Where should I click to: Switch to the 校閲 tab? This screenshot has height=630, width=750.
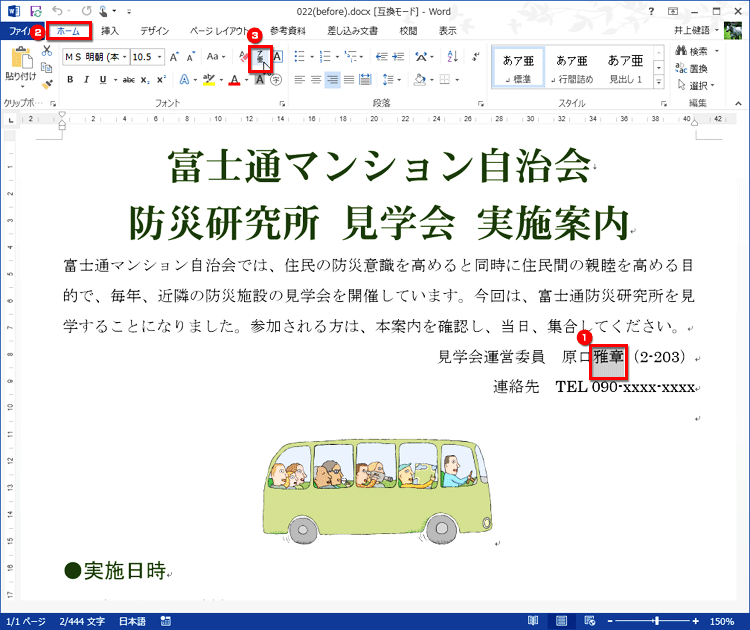tap(408, 31)
